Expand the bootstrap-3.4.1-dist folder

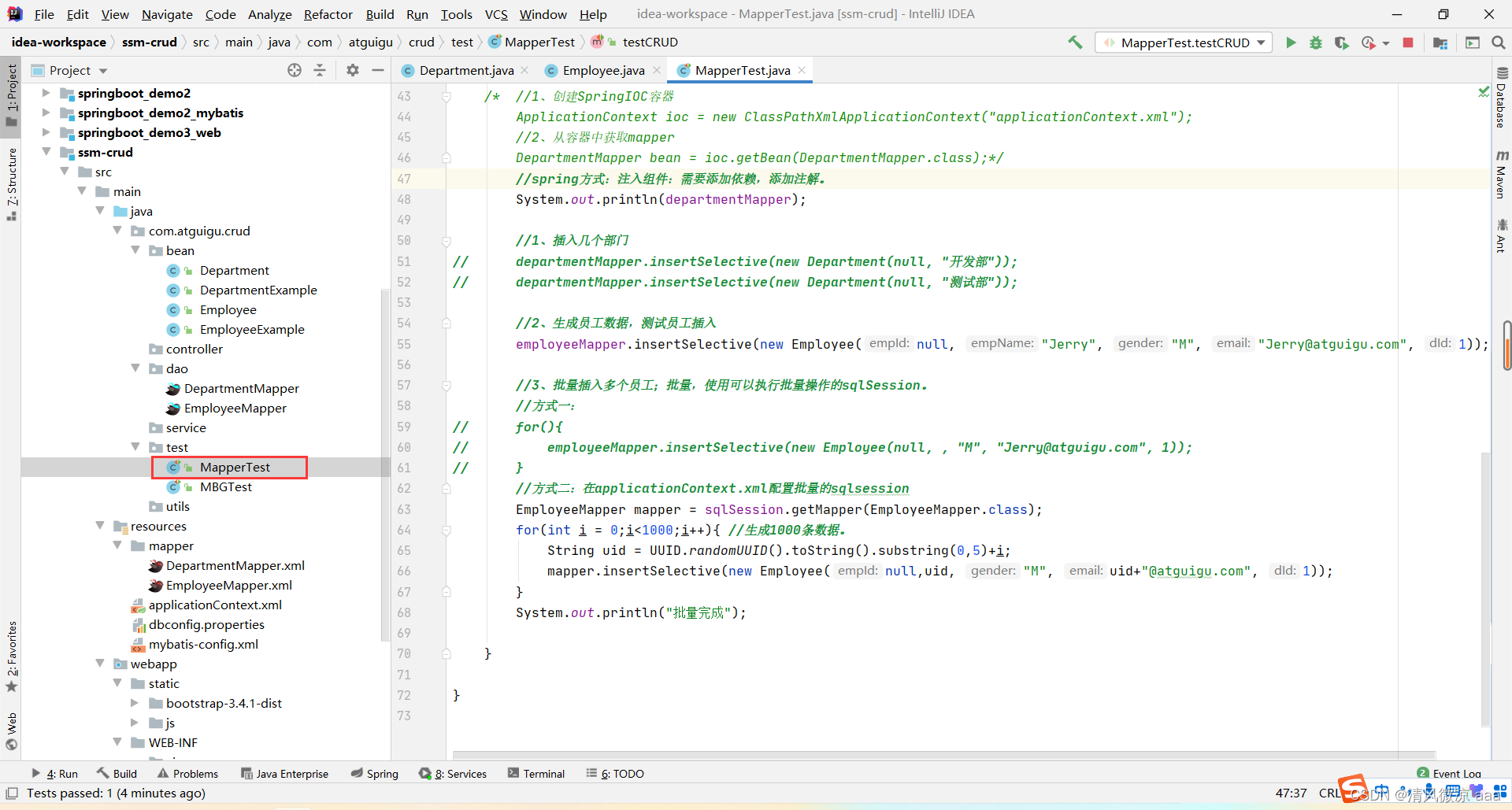135,703
